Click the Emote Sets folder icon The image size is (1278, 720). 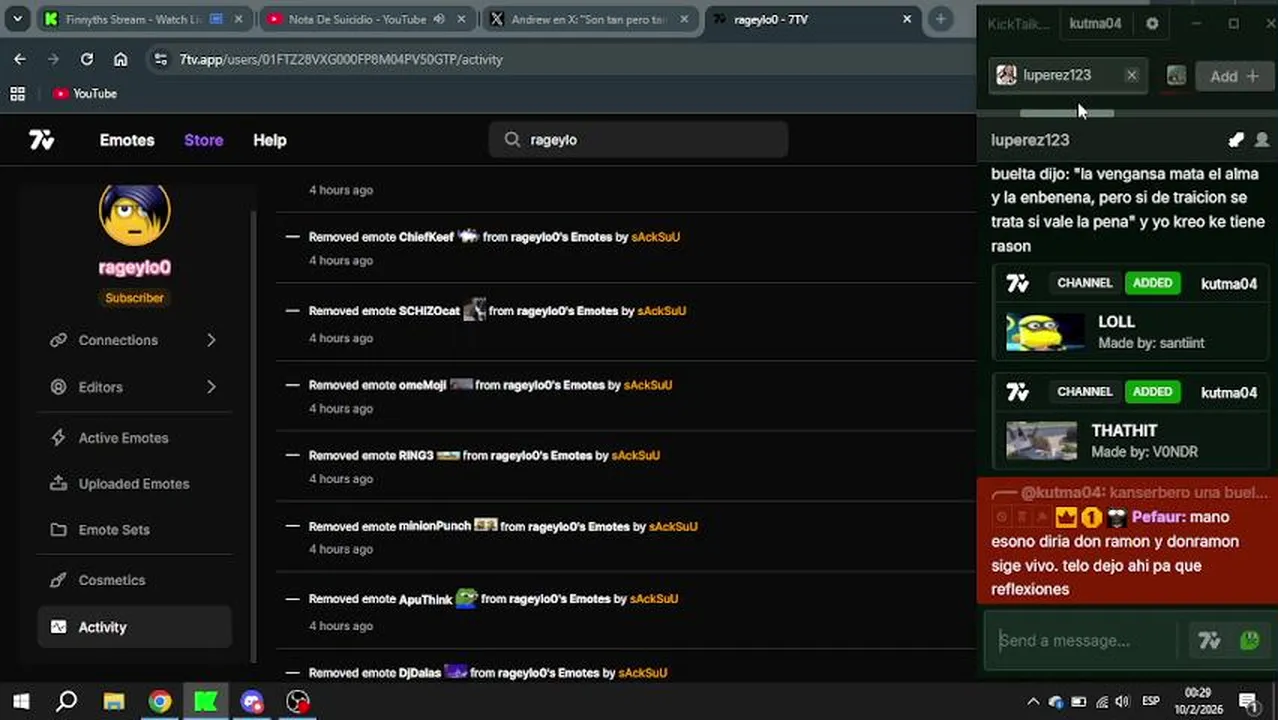tap(59, 530)
